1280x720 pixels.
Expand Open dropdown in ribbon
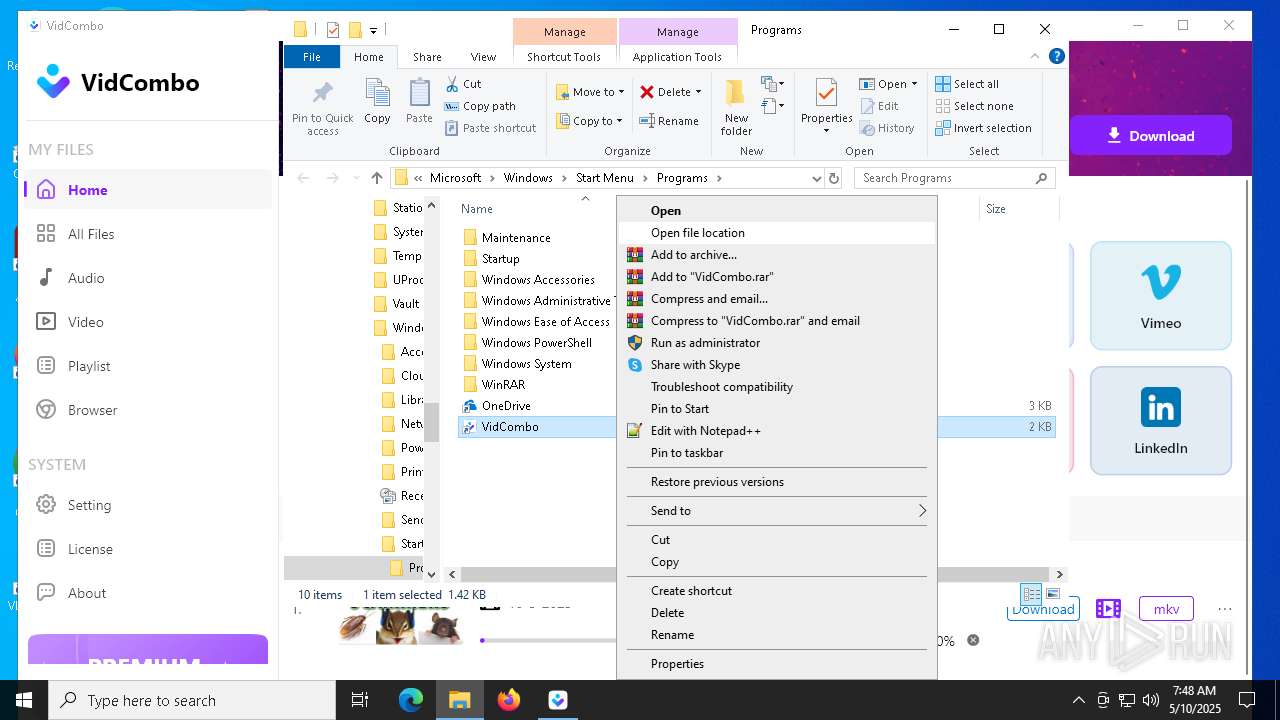tap(915, 84)
